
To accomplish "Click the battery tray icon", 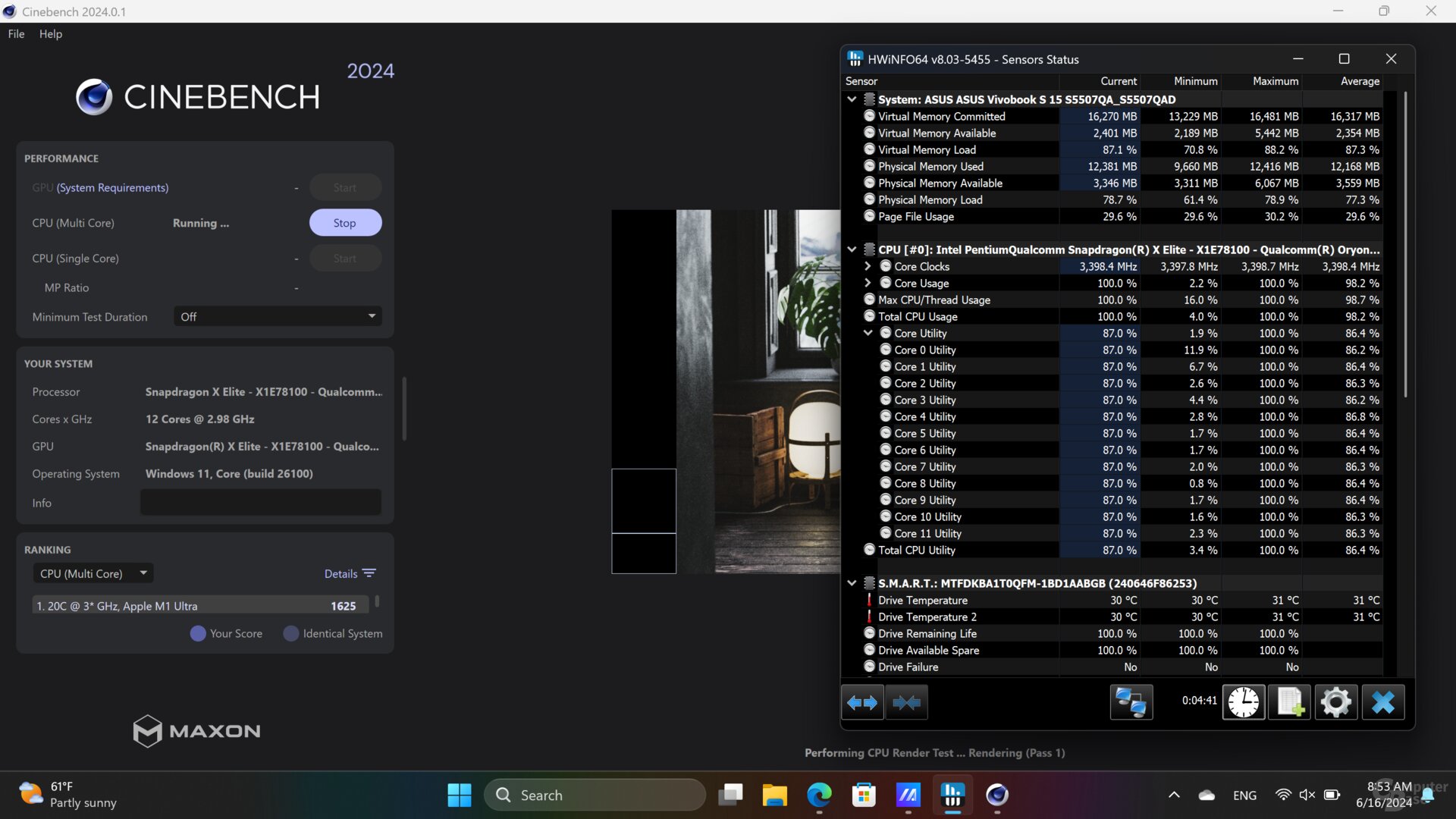I will [1332, 795].
